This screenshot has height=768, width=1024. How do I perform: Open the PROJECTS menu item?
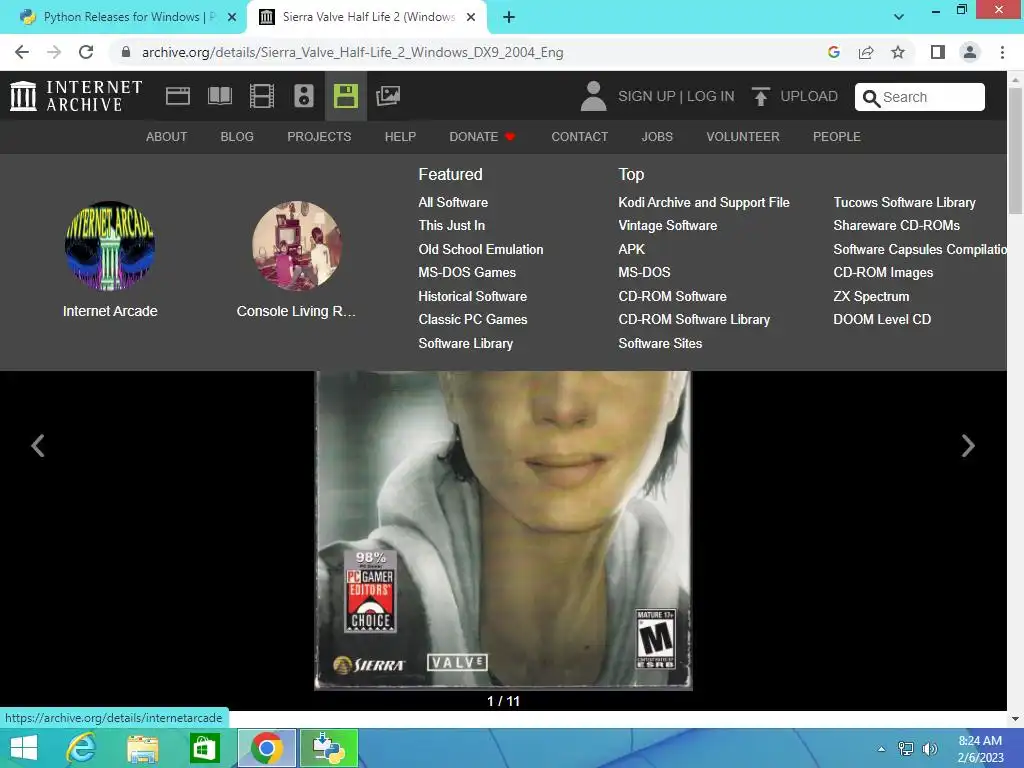(x=319, y=136)
